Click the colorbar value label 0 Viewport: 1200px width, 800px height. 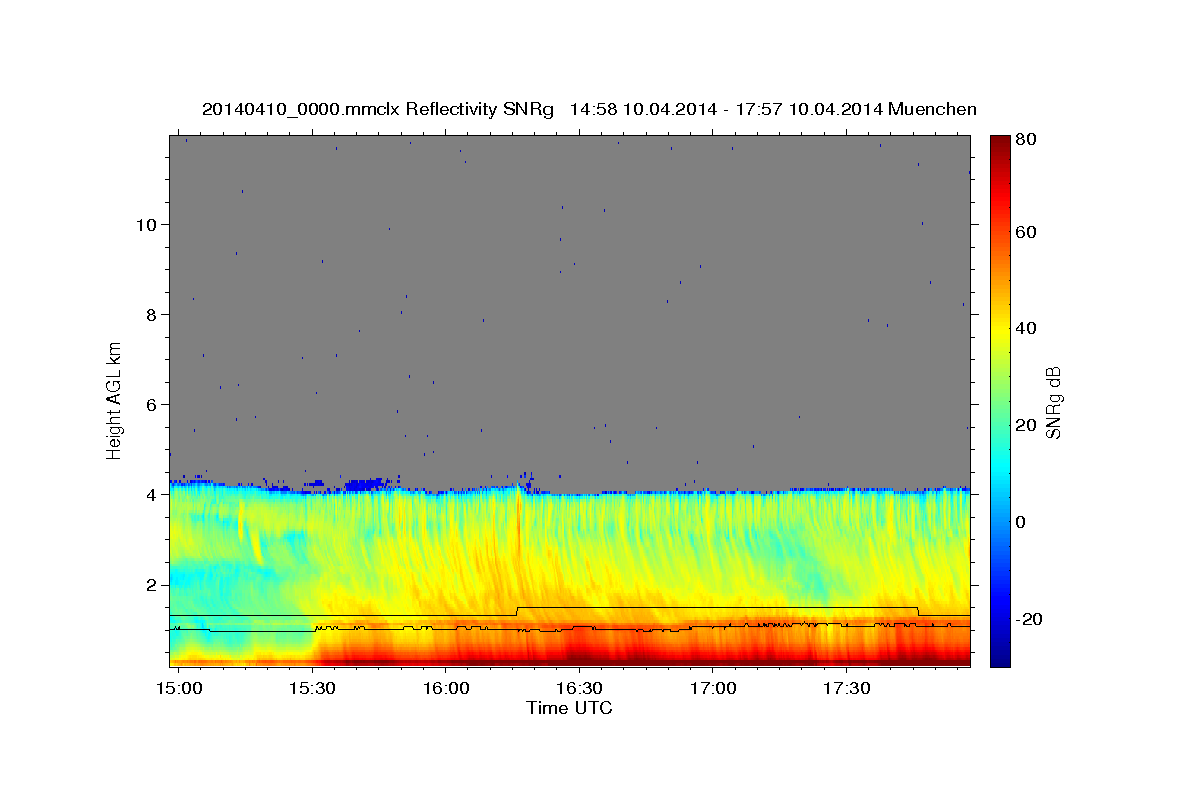[1021, 522]
